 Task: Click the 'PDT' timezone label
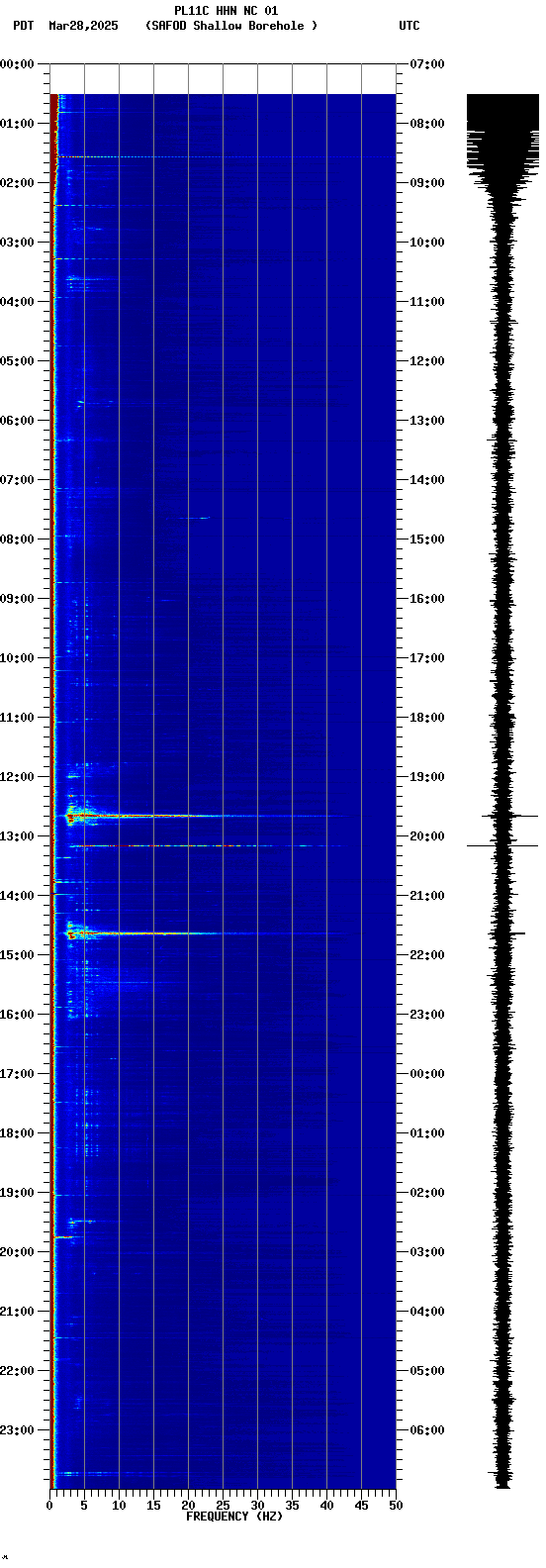[24, 26]
